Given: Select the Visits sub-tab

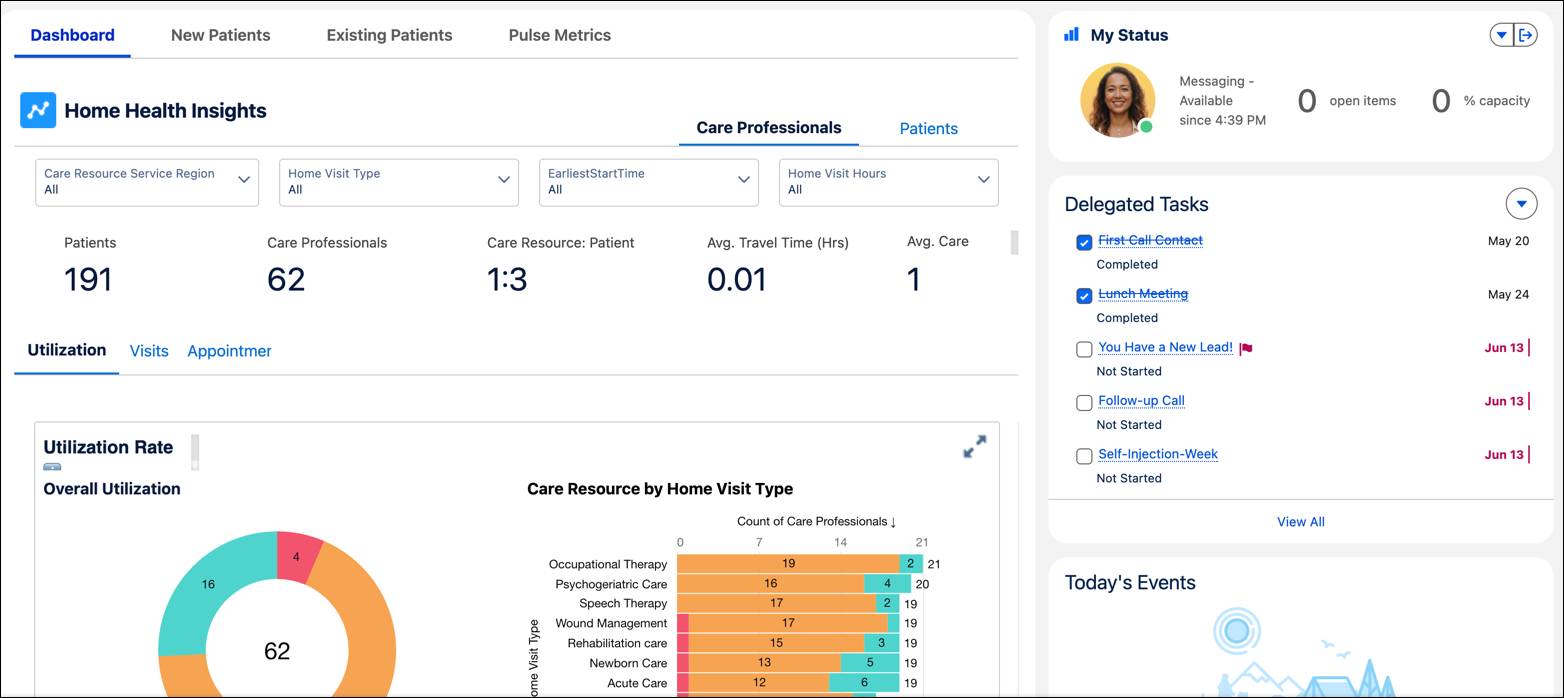Looking at the screenshot, I should point(149,351).
